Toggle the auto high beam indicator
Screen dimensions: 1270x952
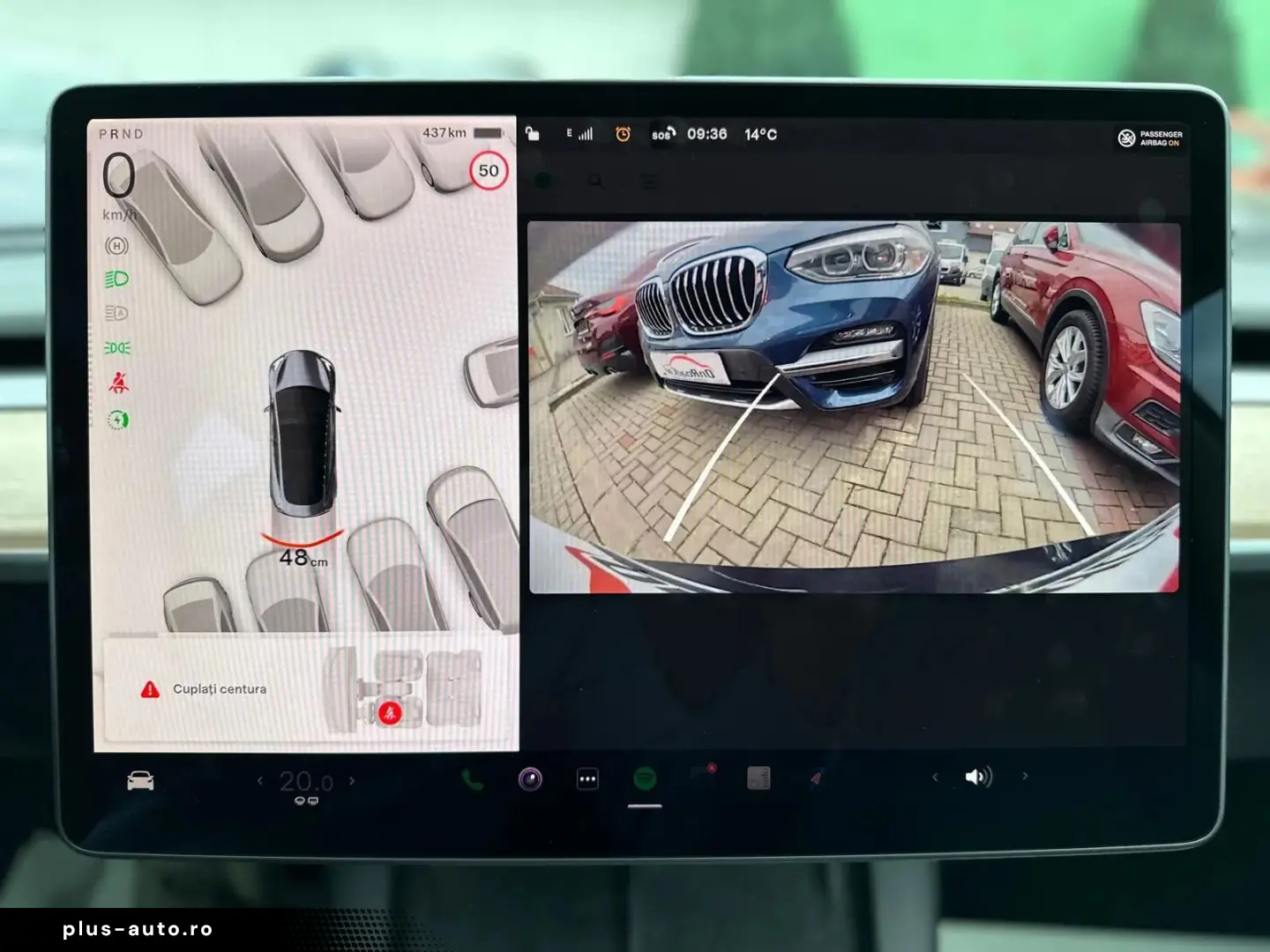(x=116, y=314)
